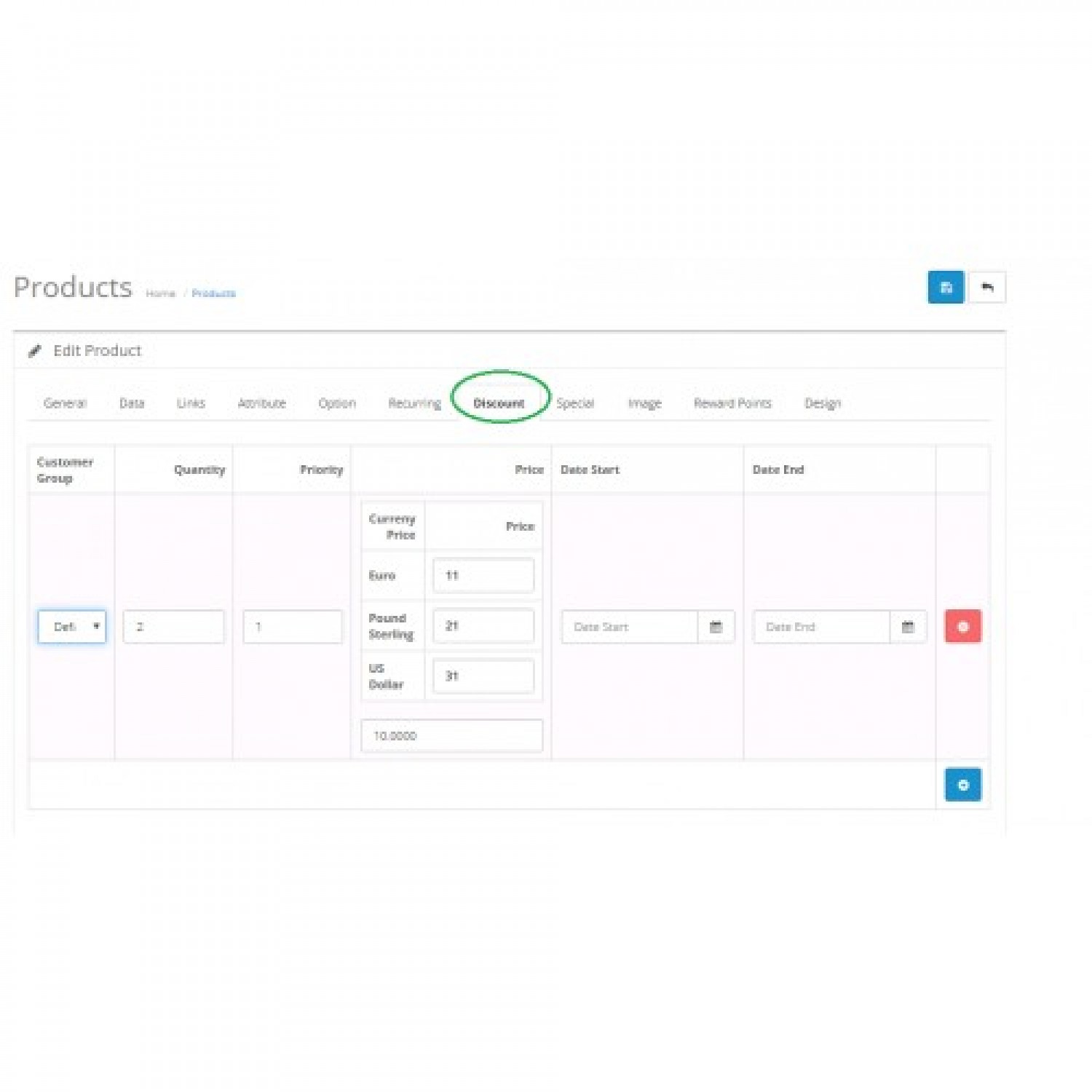Image resolution: width=1092 pixels, height=1092 pixels.
Task: Click the US Dollar price field
Action: (x=483, y=676)
